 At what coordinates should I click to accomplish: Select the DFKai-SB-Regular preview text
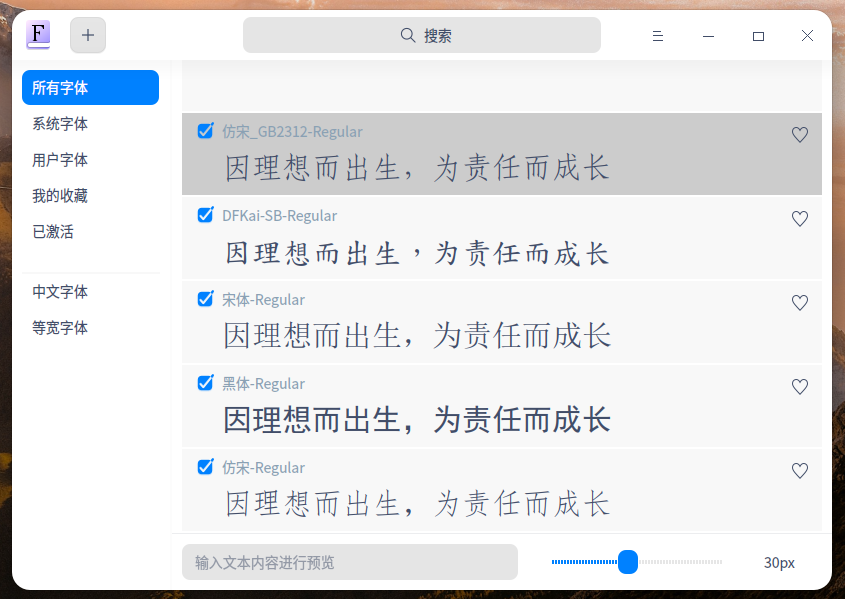coord(417,253)
